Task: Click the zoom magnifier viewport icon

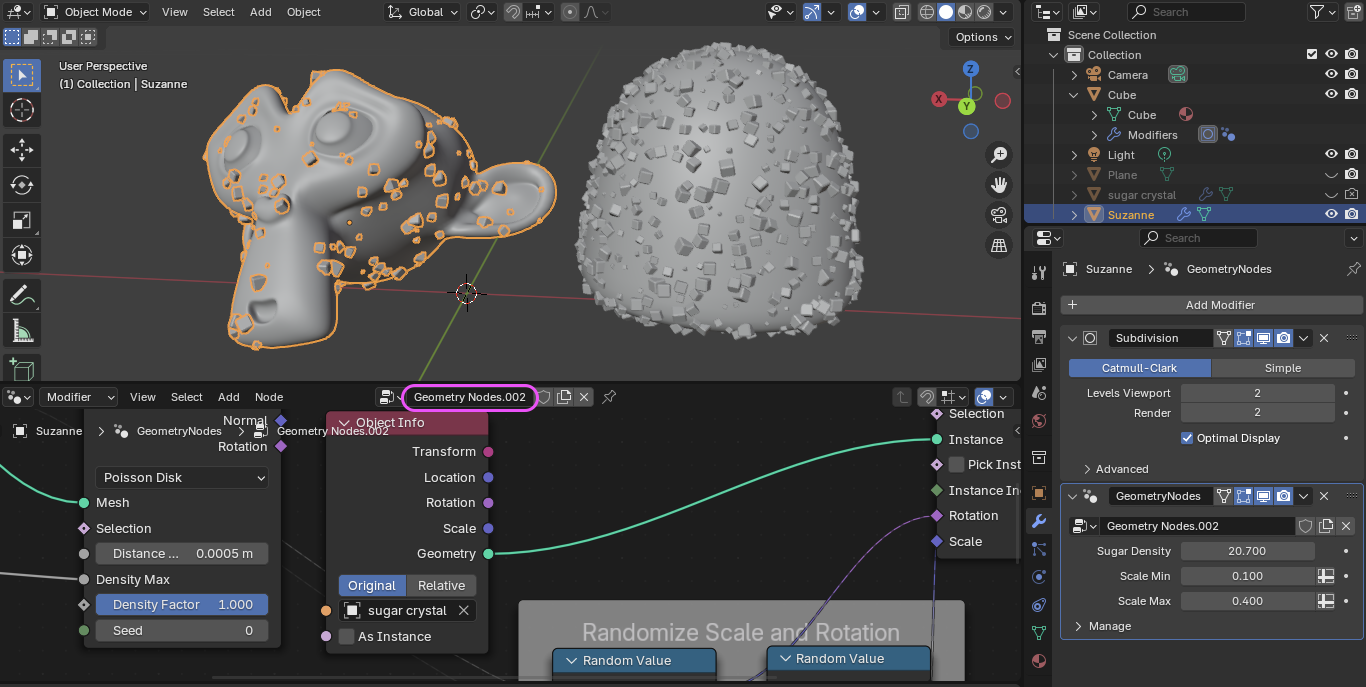Action: (x=998, y=154)
